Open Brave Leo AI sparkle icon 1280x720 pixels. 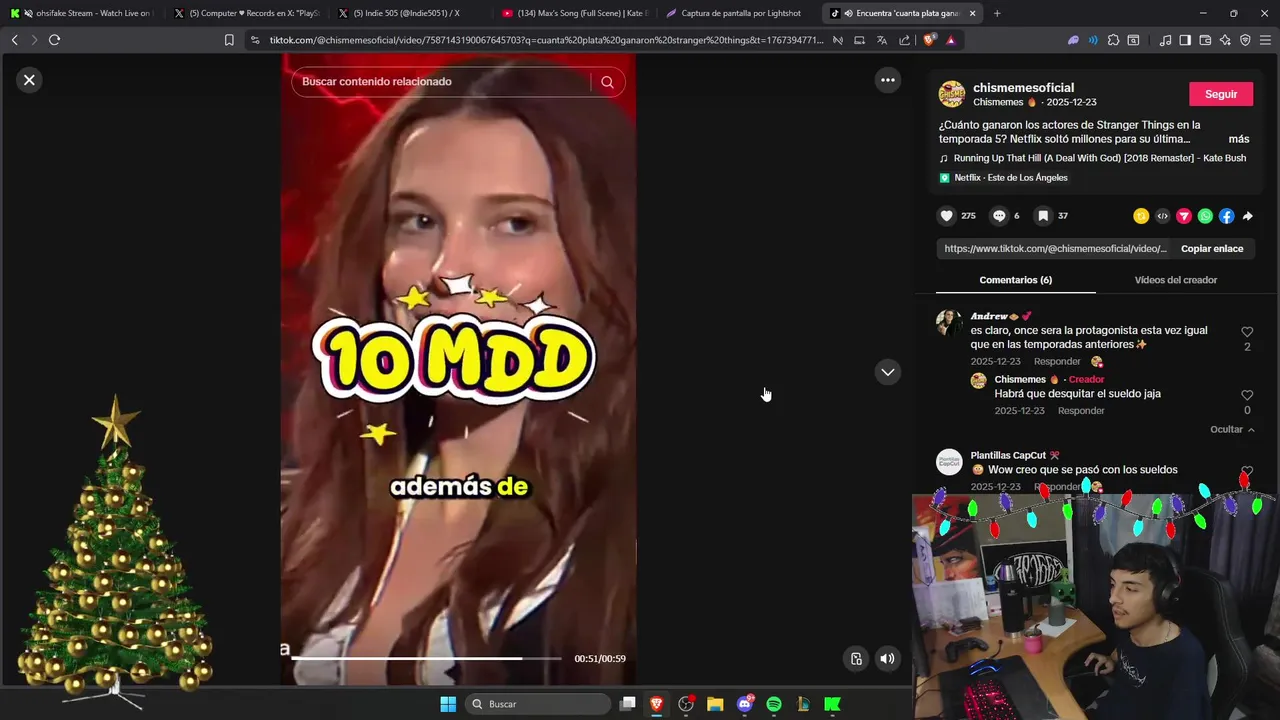1225,40
